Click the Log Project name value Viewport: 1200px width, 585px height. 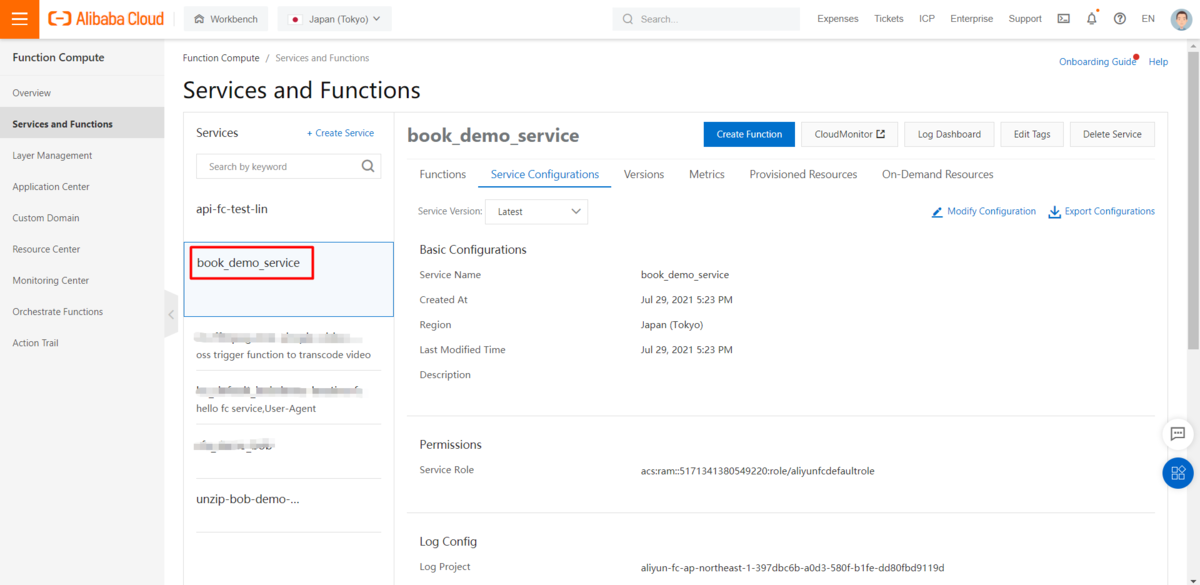792,567
